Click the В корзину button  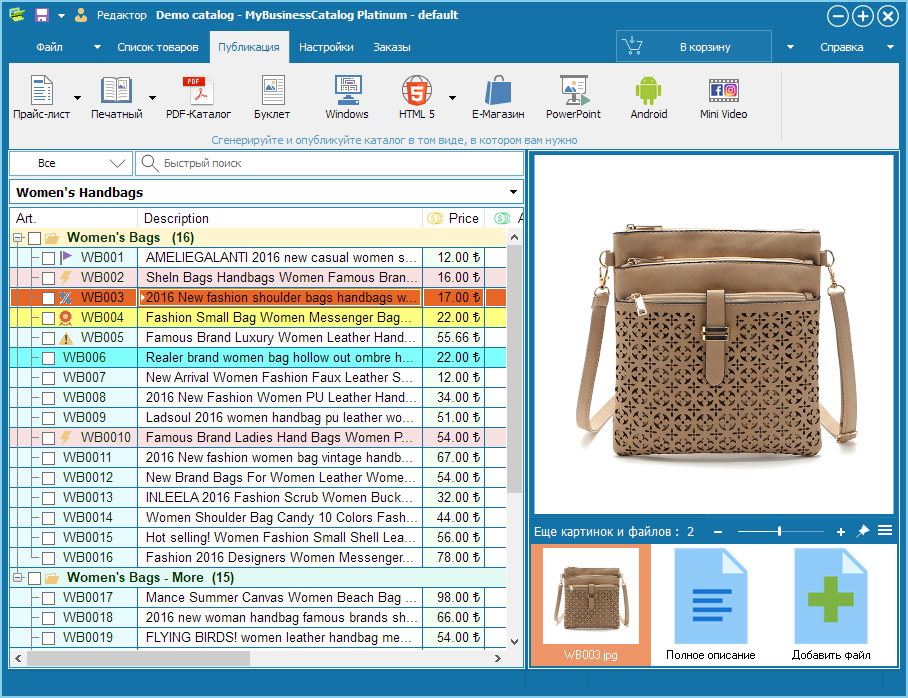[693, 47]
